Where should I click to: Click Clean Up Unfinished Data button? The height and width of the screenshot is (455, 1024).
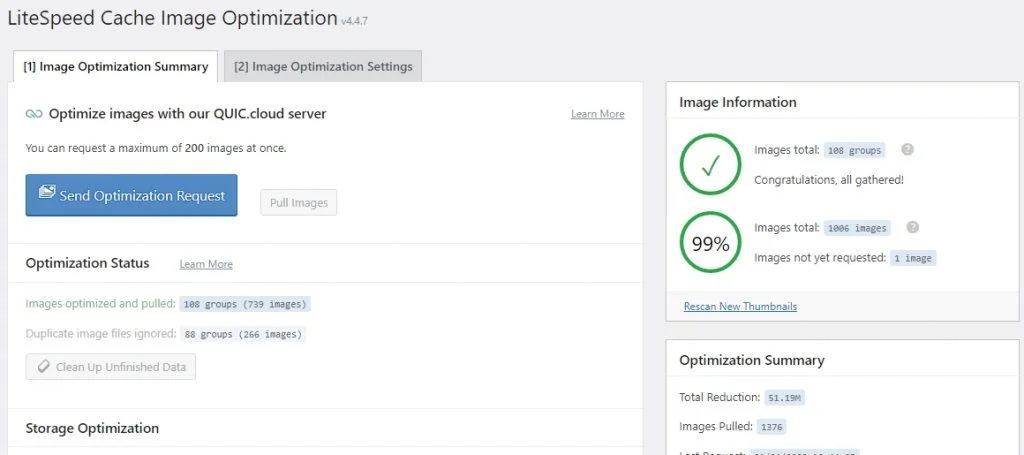point(110,367)
